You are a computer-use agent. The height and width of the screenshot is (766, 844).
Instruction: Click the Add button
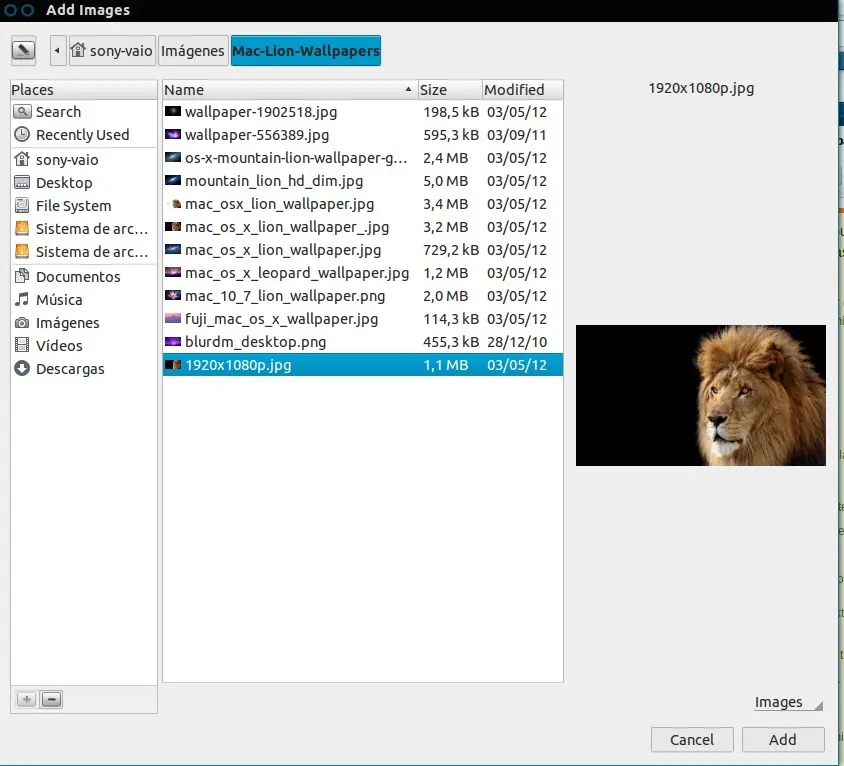pos(783,740)
